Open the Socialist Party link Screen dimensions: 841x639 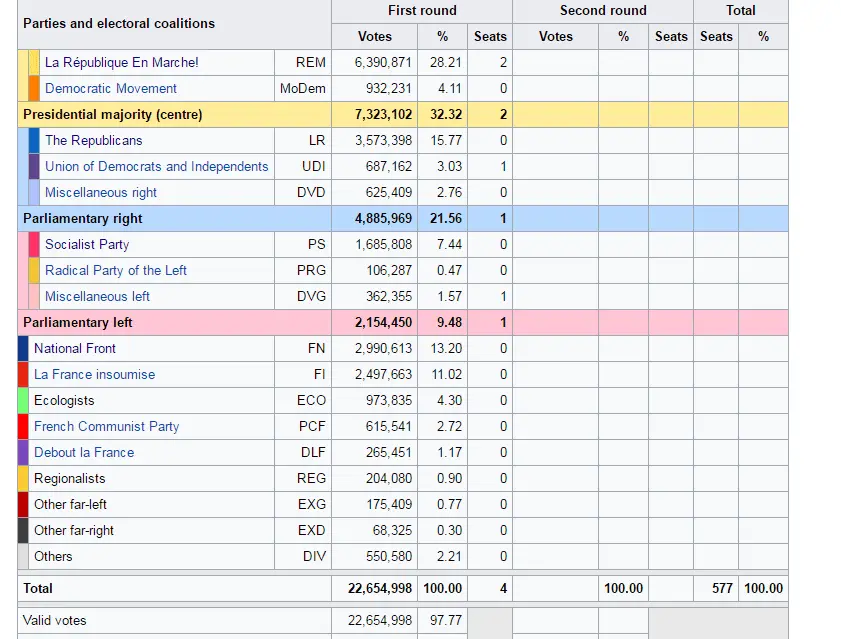pyautogui.click(x=86, y=244)
